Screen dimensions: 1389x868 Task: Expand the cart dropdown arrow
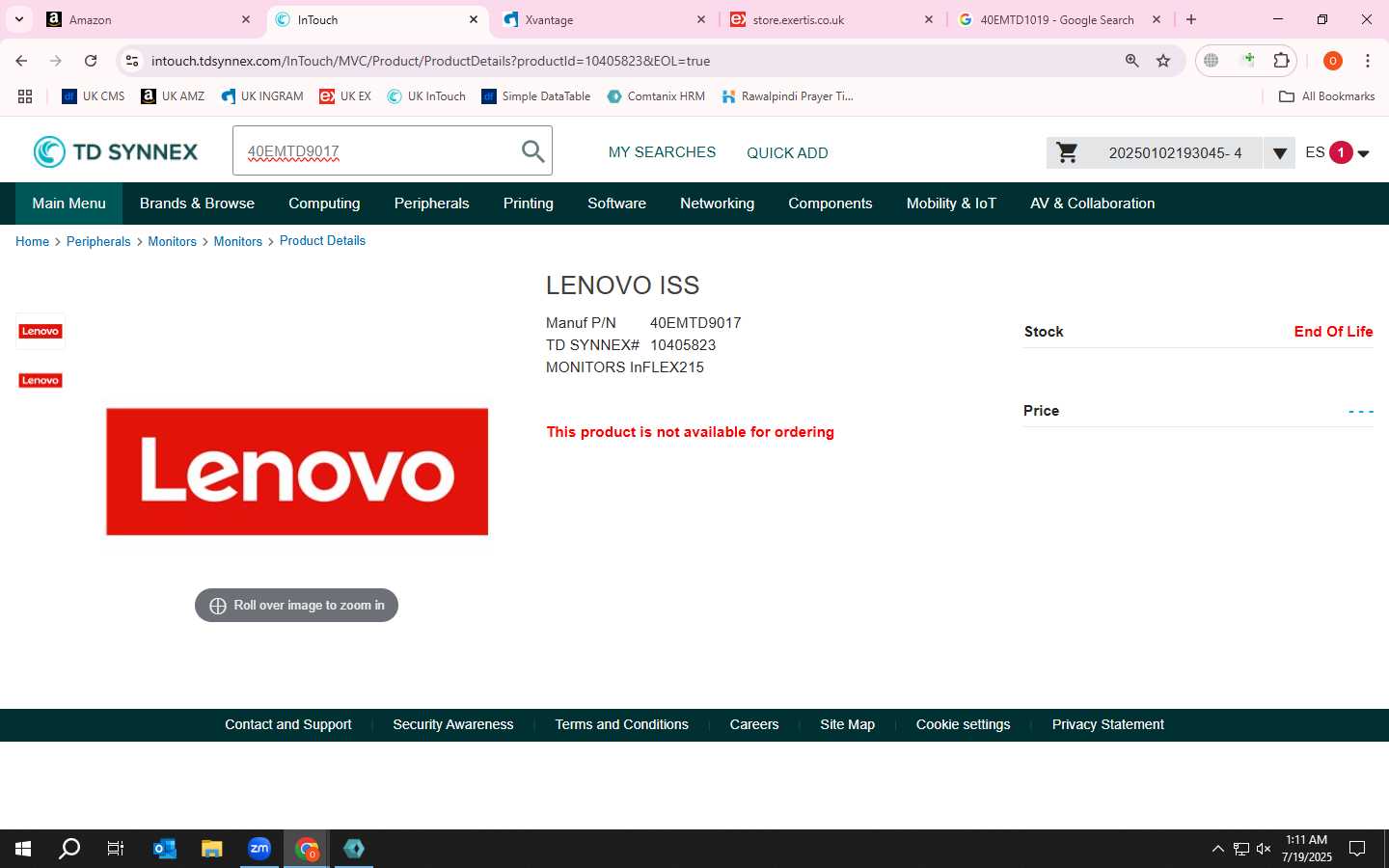tap(1279, 152)
